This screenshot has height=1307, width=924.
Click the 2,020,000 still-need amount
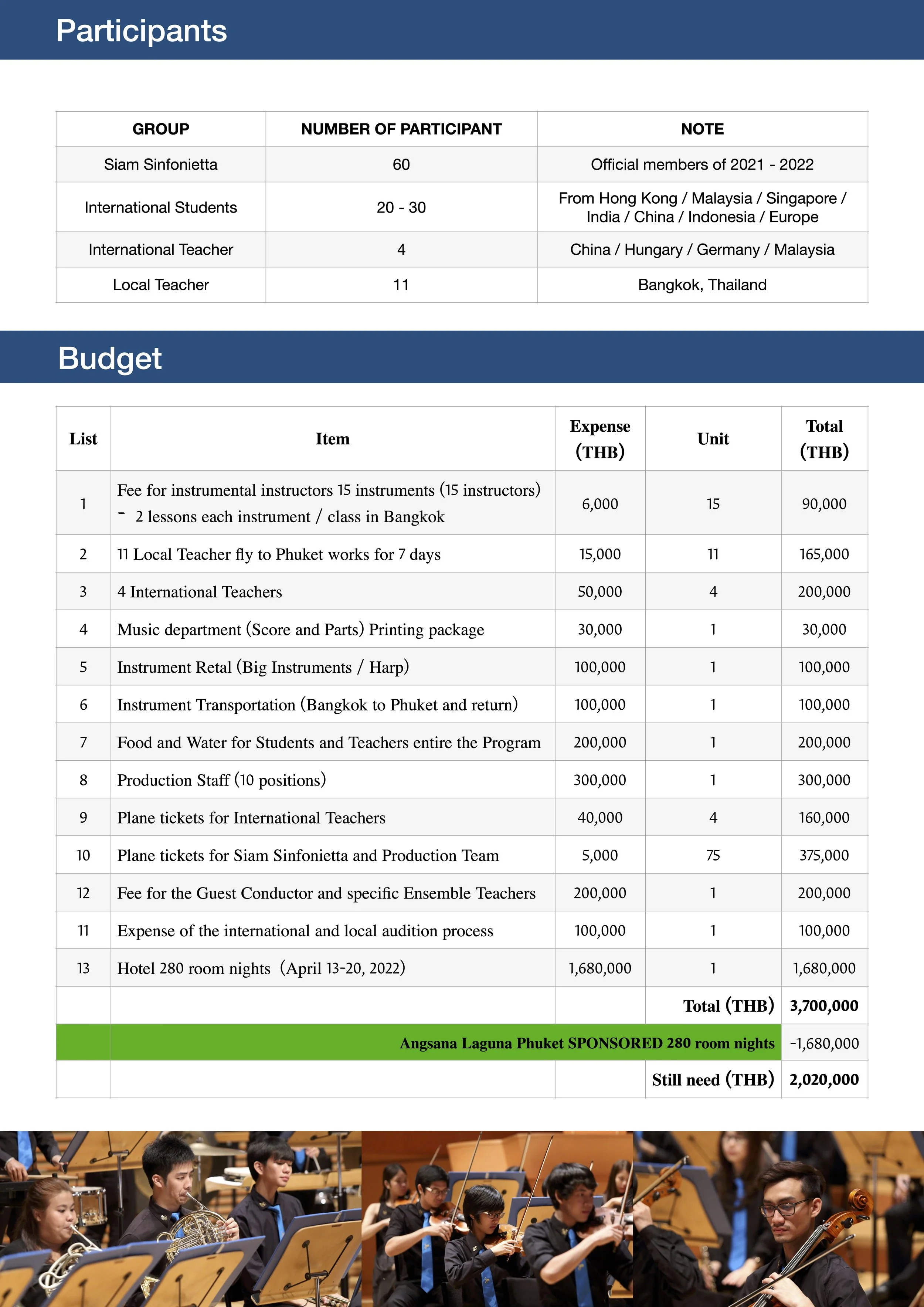(824, 1080)
